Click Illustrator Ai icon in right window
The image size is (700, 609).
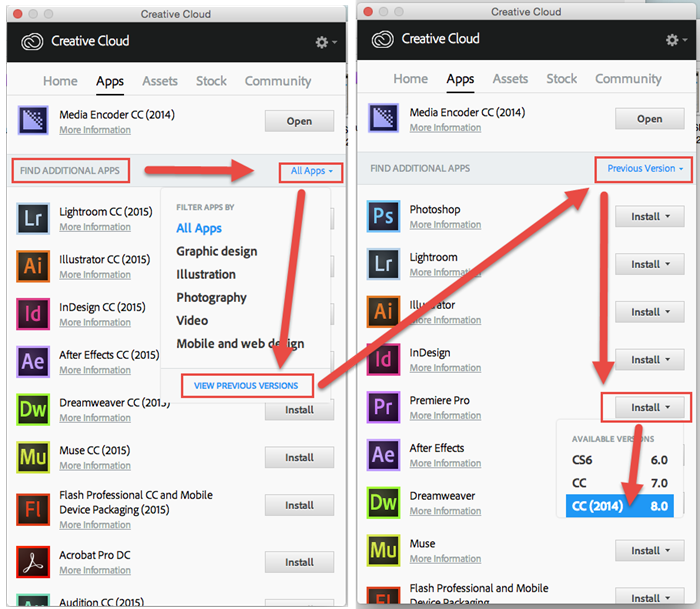click(383, 312)
